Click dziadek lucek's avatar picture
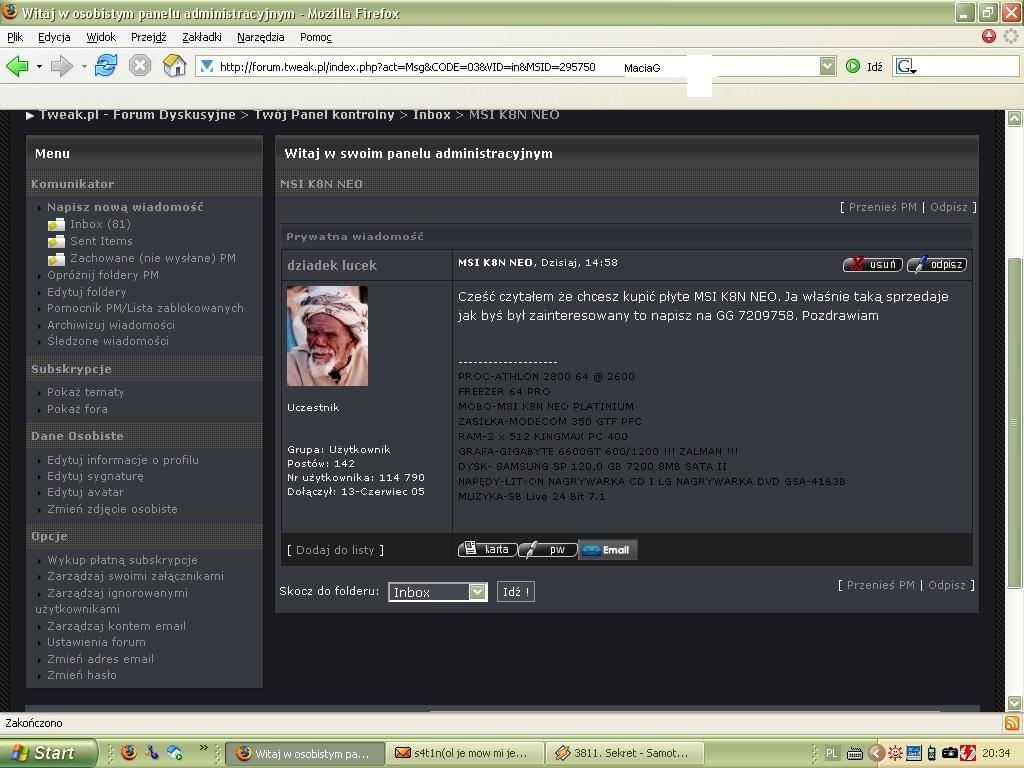The width and height of the screenshot is (1024, 768). [327, 336]
